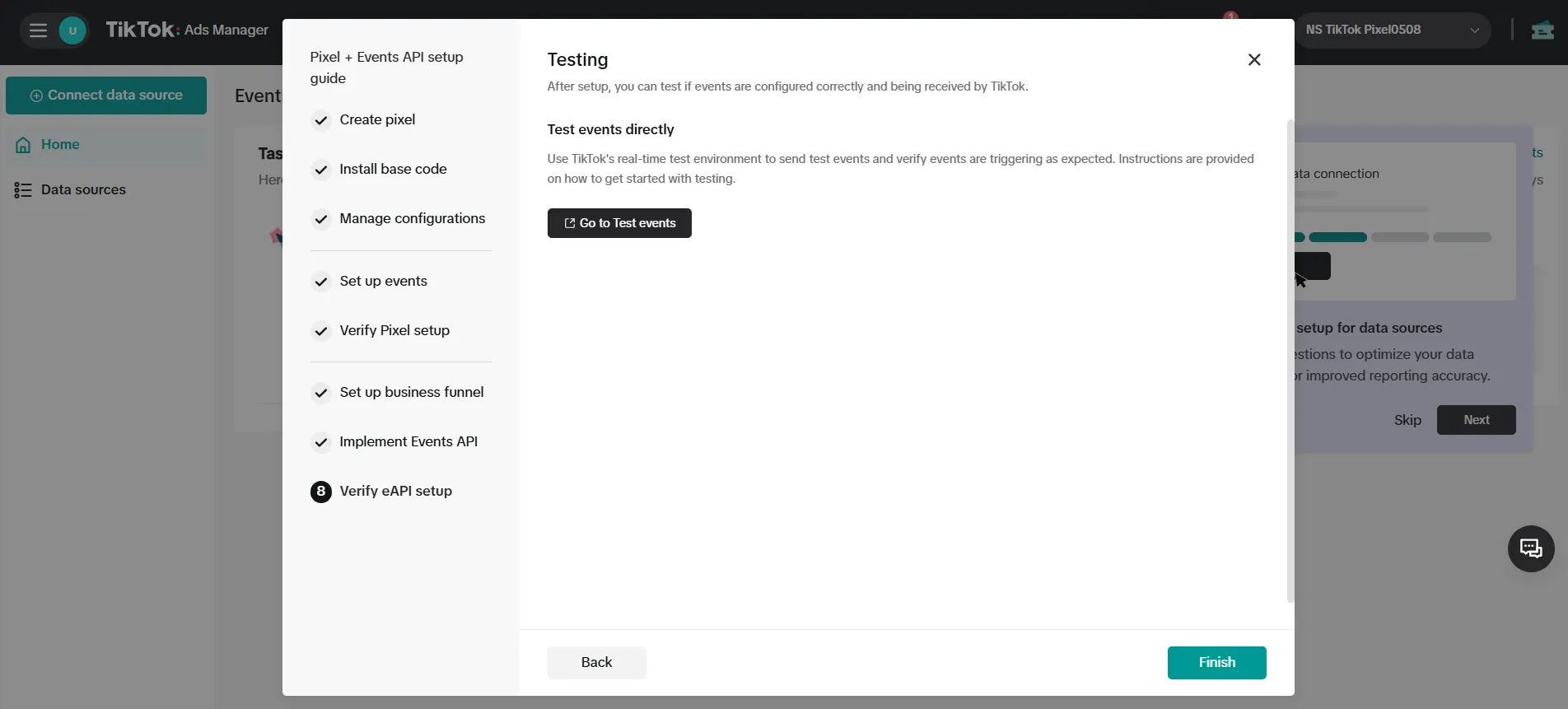This screenshot has height=709, width=1568.
Task: Open Home in the sidebar
Action: coord(106,145)
